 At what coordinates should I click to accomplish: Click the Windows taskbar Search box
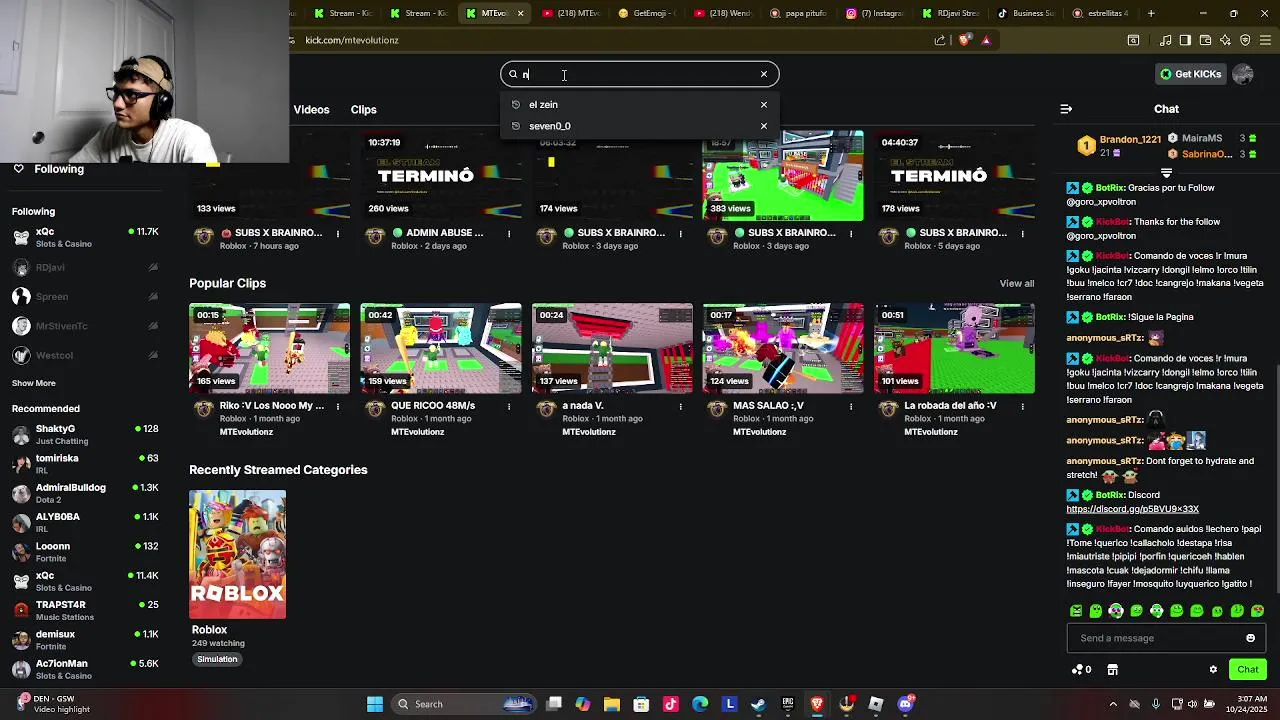[465, 704]
